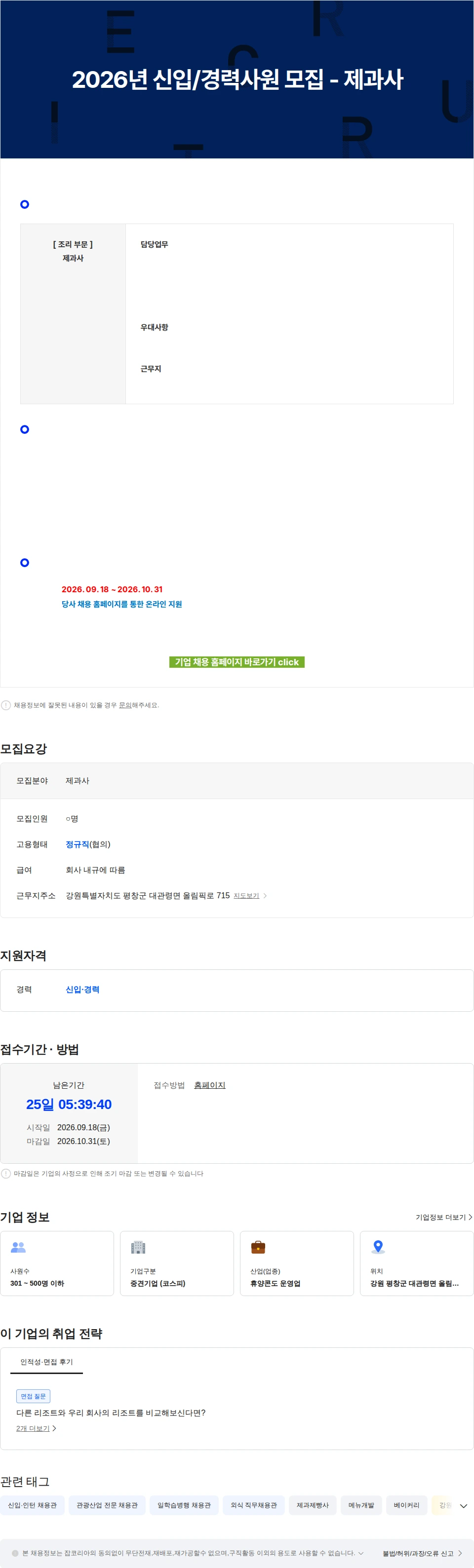
Task: Open the 2개 더보기 link
Action: [33, 1428]
